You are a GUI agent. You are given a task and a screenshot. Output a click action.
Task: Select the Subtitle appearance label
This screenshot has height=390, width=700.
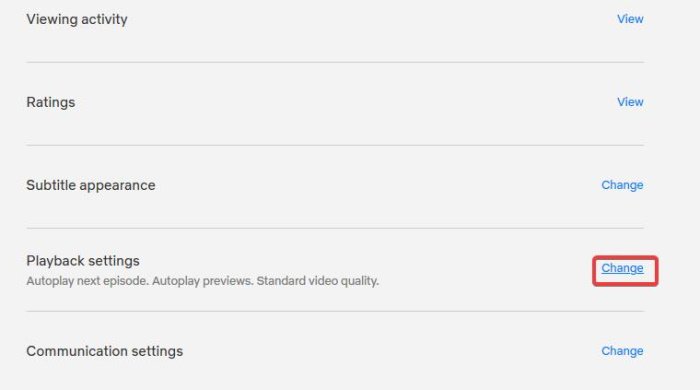pyautogui.click(x=91, y=185)
